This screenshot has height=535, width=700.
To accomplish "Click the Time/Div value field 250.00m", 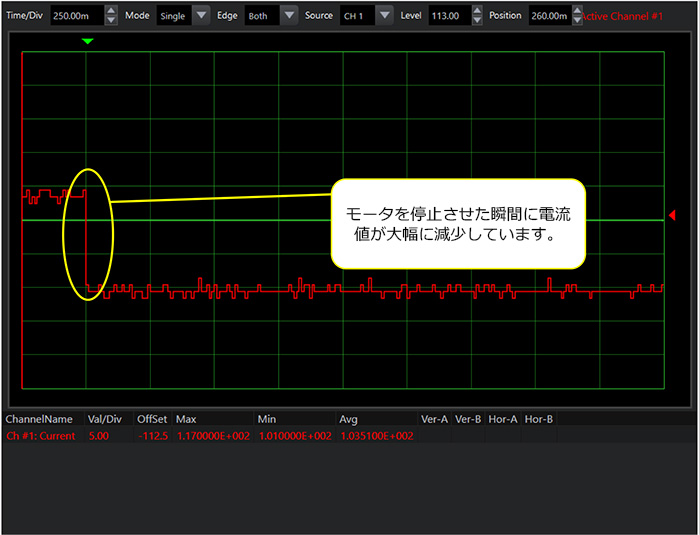I will [x=77, y=16].
